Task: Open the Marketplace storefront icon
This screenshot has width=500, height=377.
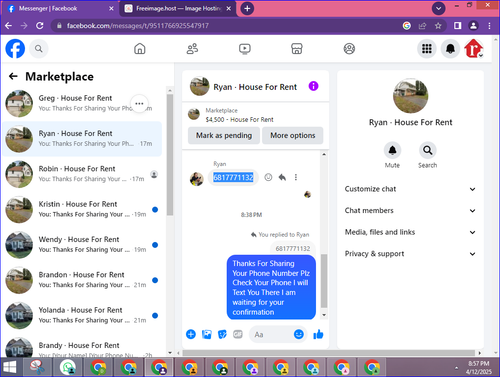Action: point(297,49)
